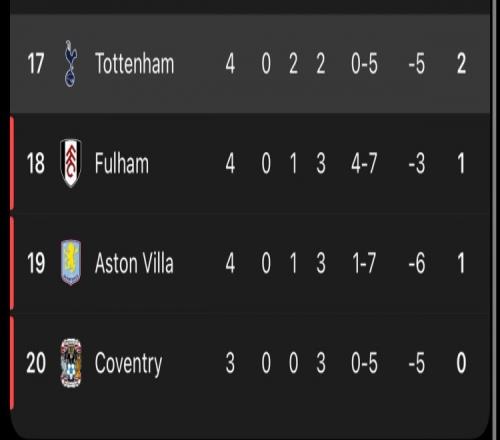Click position number 19 in table
The width and height of the screenshot is (500, 440).
(36, 263)
